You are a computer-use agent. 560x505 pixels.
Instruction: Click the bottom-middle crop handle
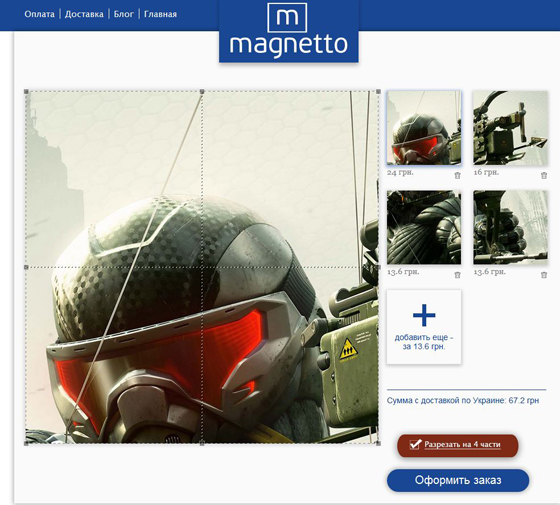(x=202, y=443)
